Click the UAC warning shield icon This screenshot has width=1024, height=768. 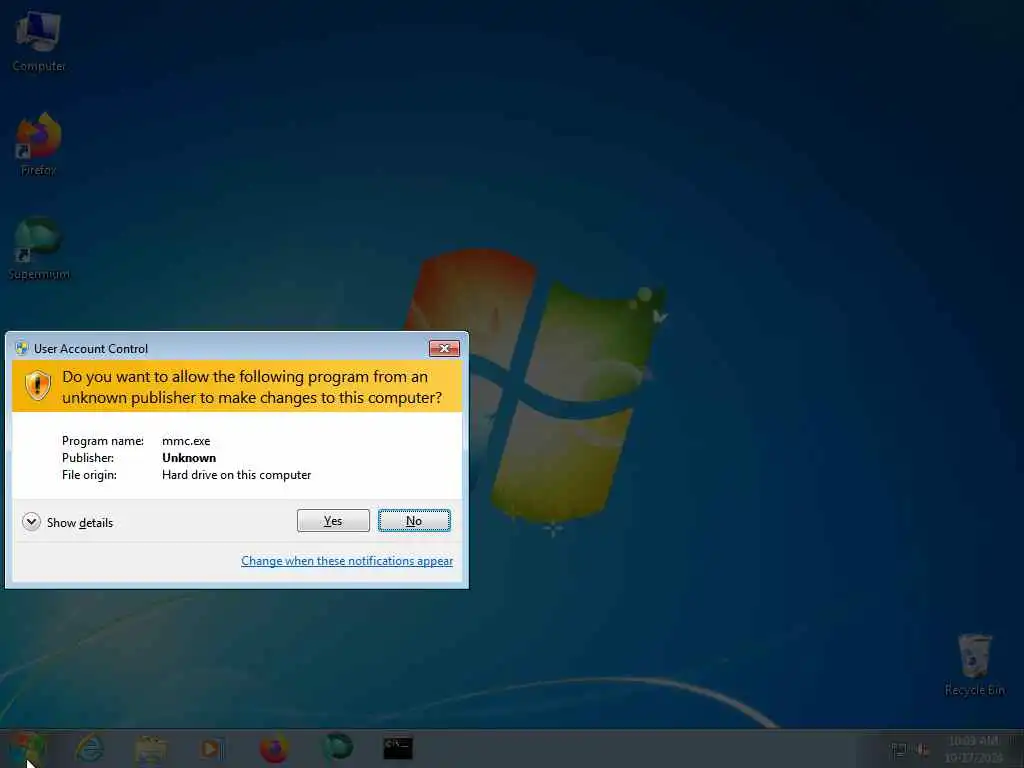point(38,385)
